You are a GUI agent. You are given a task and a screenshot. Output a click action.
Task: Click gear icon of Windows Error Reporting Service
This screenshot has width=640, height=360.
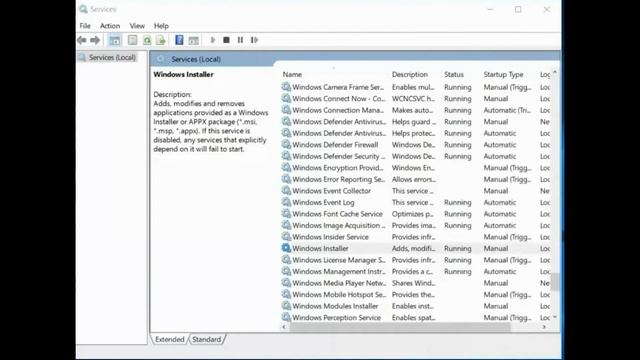(x=286, y=179)
